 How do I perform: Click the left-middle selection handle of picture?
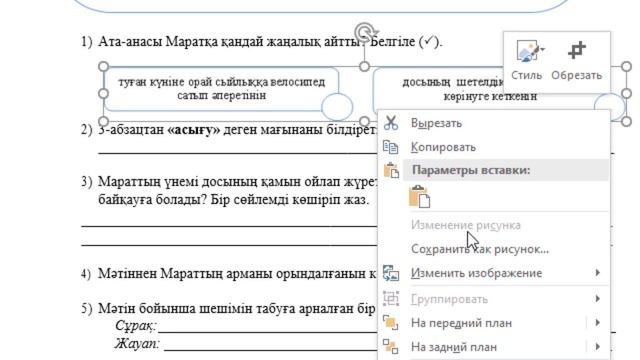coord(104,93)
